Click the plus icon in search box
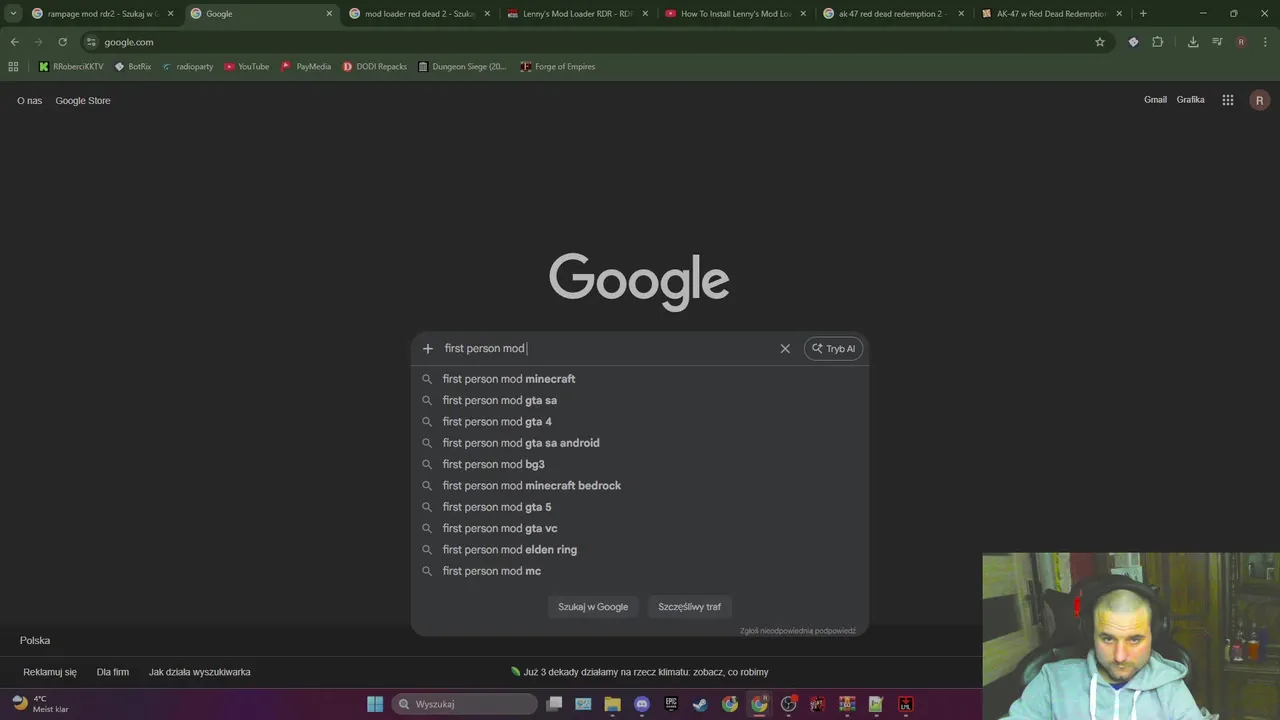This screenshot has height=720, width=1280. click(427, 348)
